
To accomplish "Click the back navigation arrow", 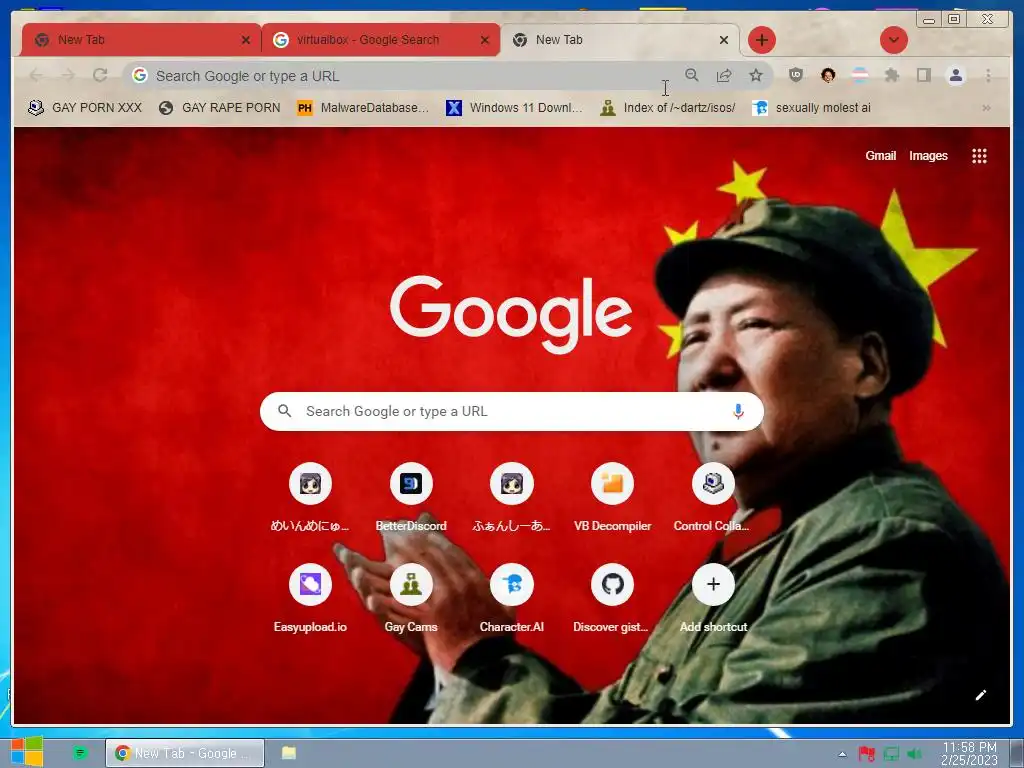I will pos(36,76).
